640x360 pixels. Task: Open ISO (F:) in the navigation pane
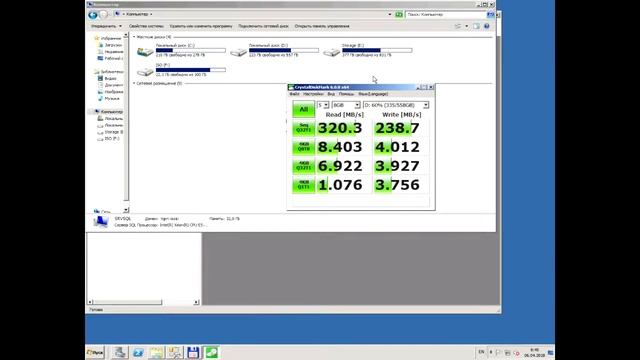pos(109,139)
